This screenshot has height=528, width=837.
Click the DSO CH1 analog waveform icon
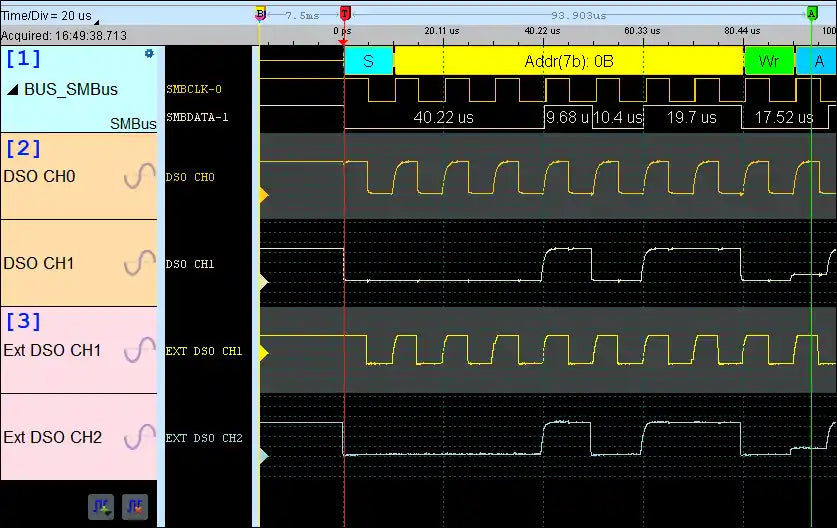coord(139,263)
